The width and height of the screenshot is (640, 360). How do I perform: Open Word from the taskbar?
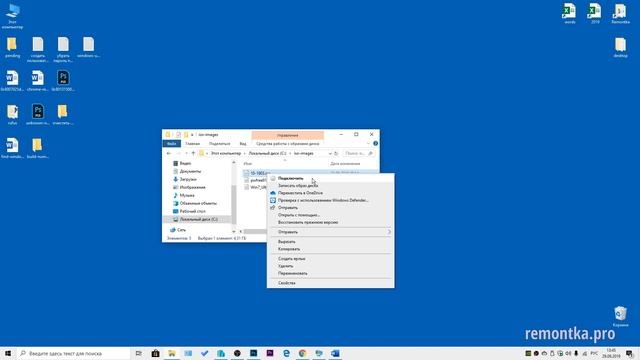[x=335, y=353]
